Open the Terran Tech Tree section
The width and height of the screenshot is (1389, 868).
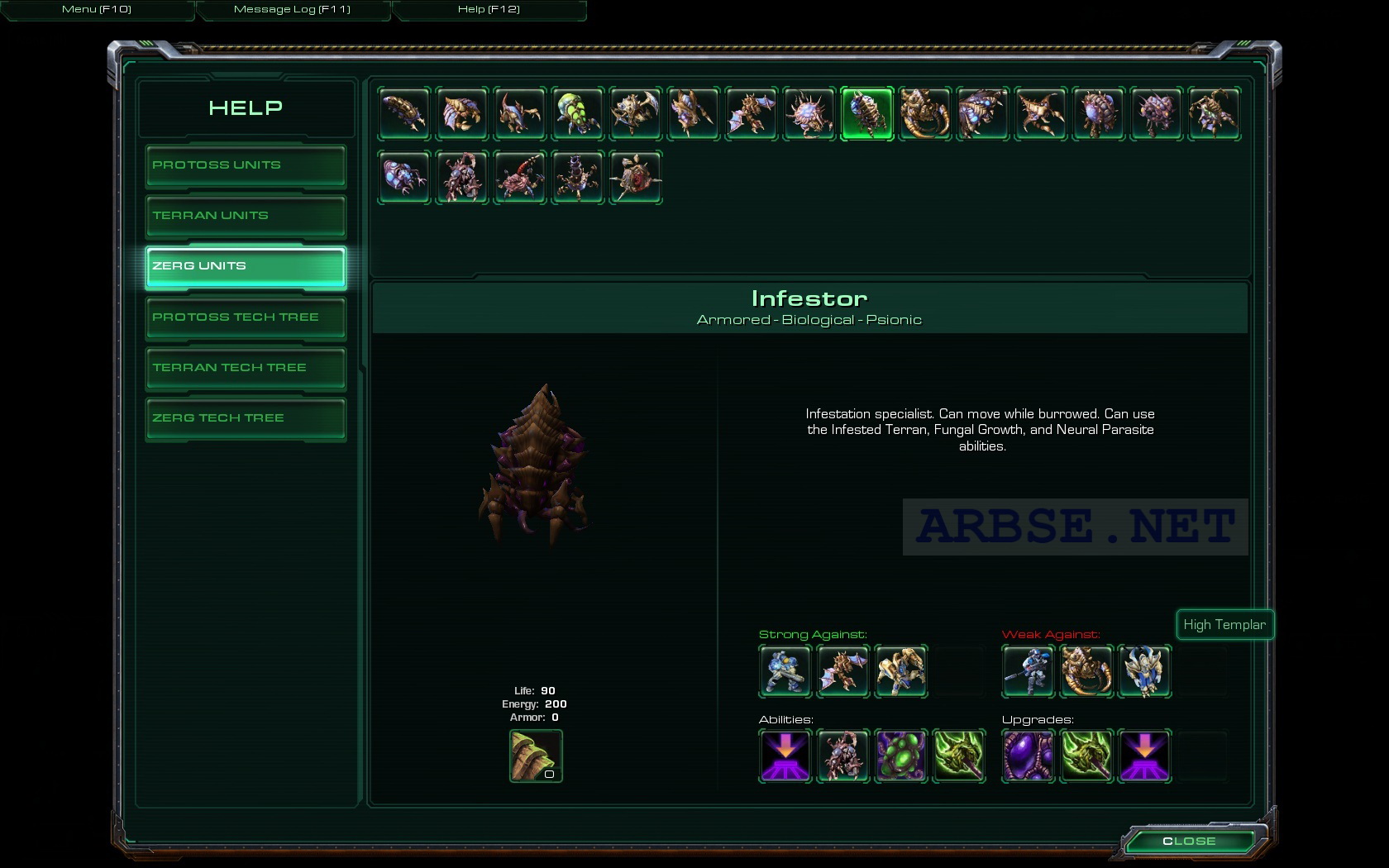point(246,368)
